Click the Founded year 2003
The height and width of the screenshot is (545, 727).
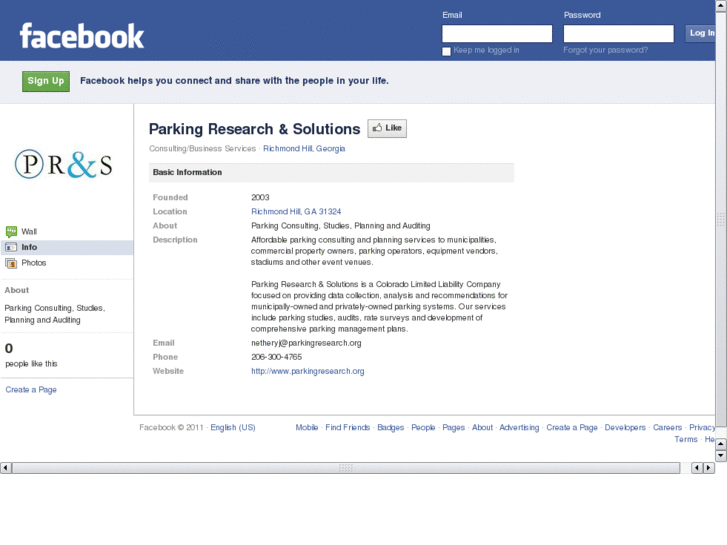point(260,198)
